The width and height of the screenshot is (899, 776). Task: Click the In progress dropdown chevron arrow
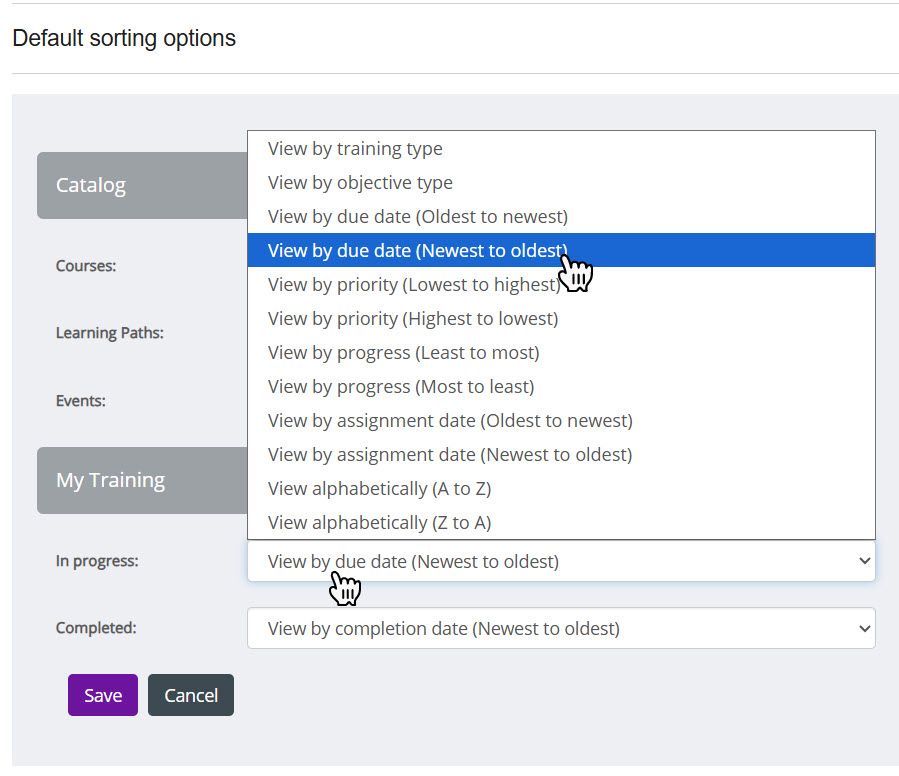click(865, 562)
